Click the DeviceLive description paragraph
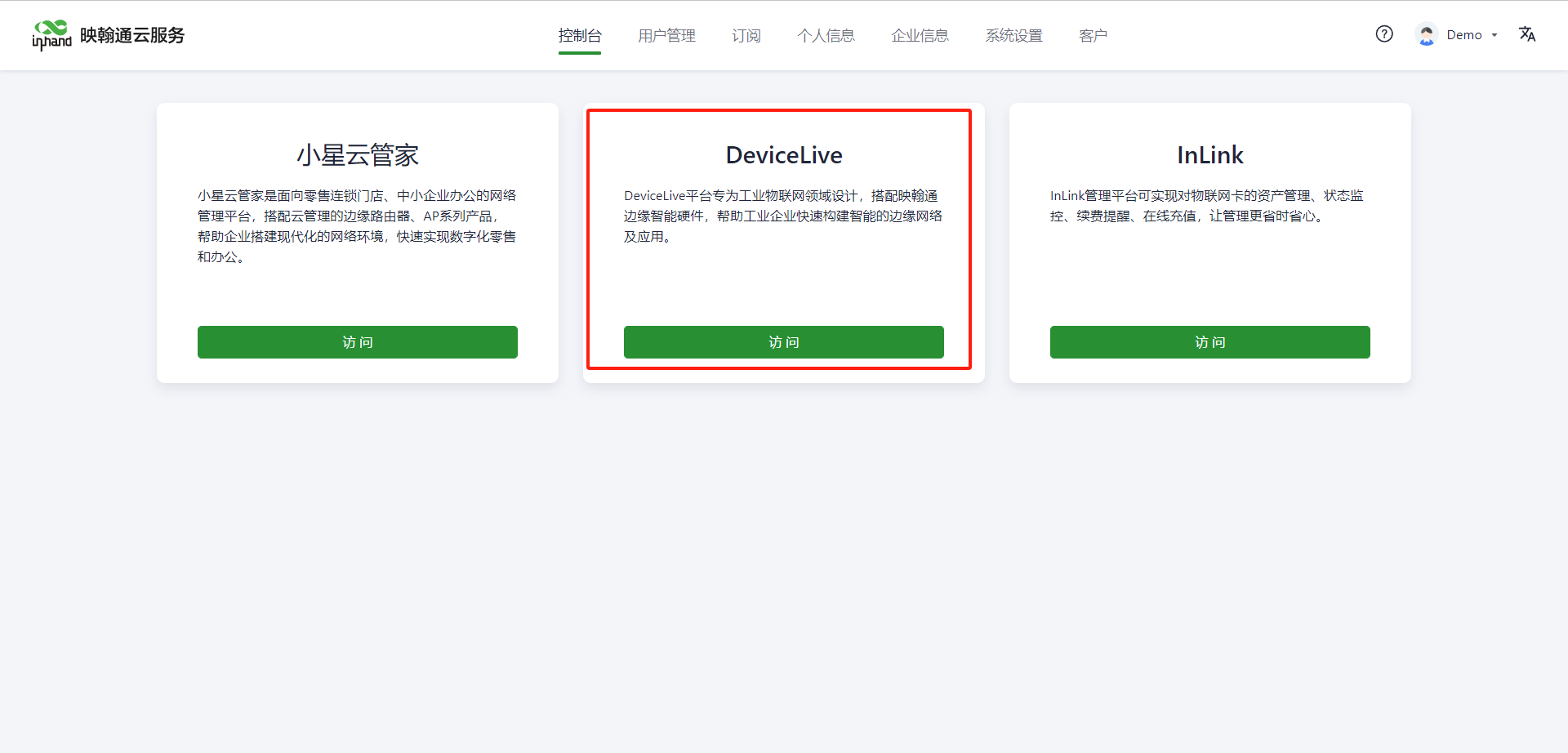 pos(784,216)
